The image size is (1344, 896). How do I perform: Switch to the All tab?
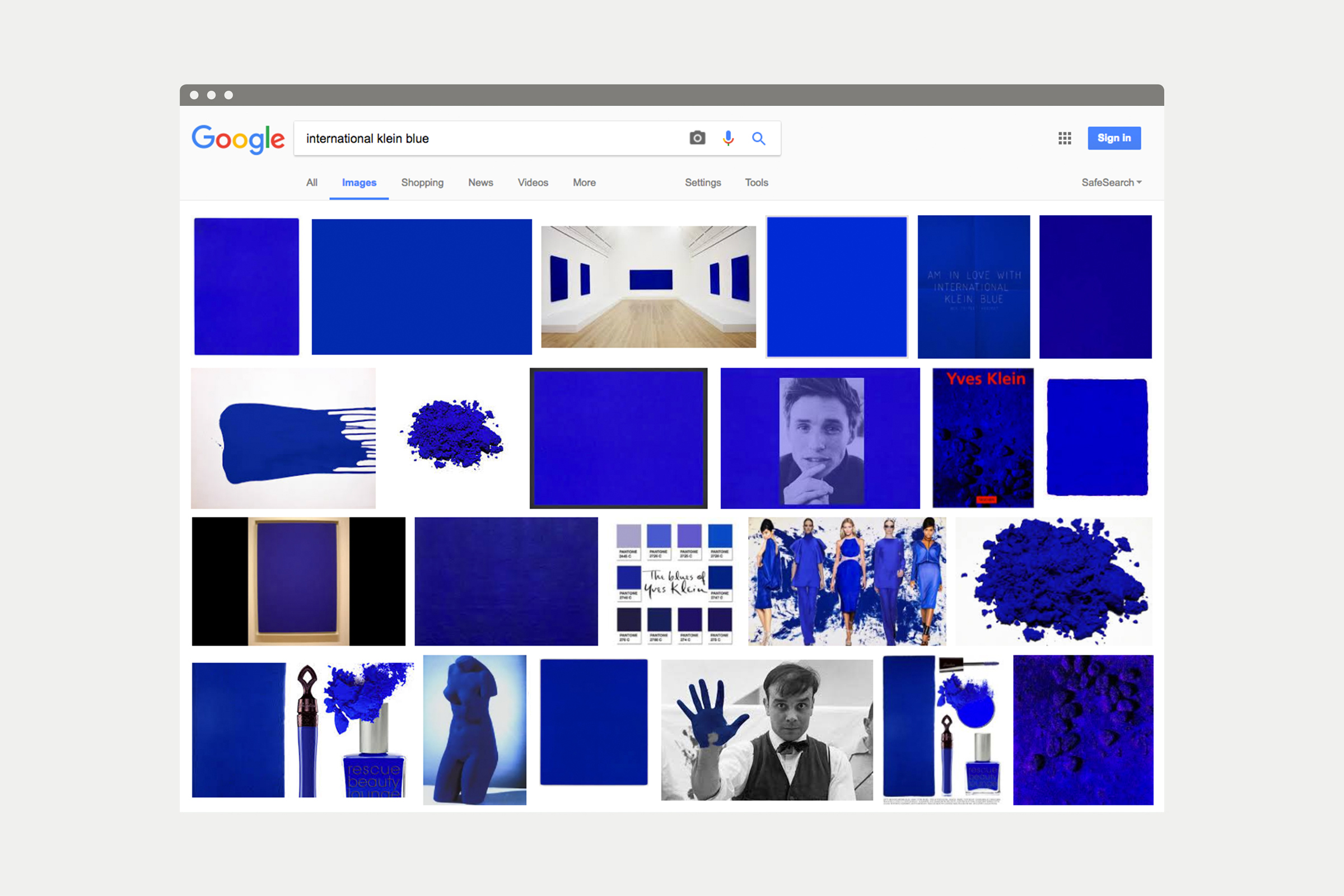point(311,183)
